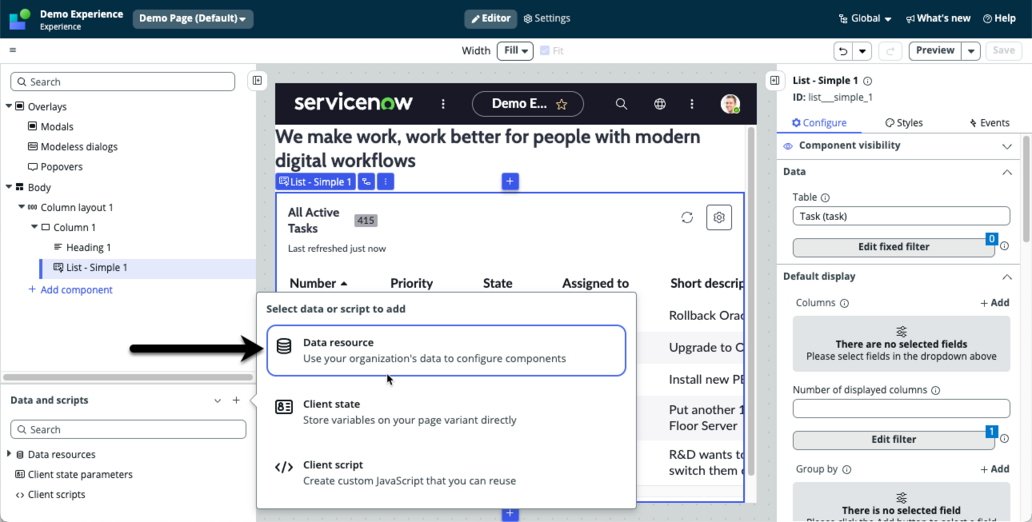Open the Global scope dropdown
The image size is (1032, 522).
(865, 18)
